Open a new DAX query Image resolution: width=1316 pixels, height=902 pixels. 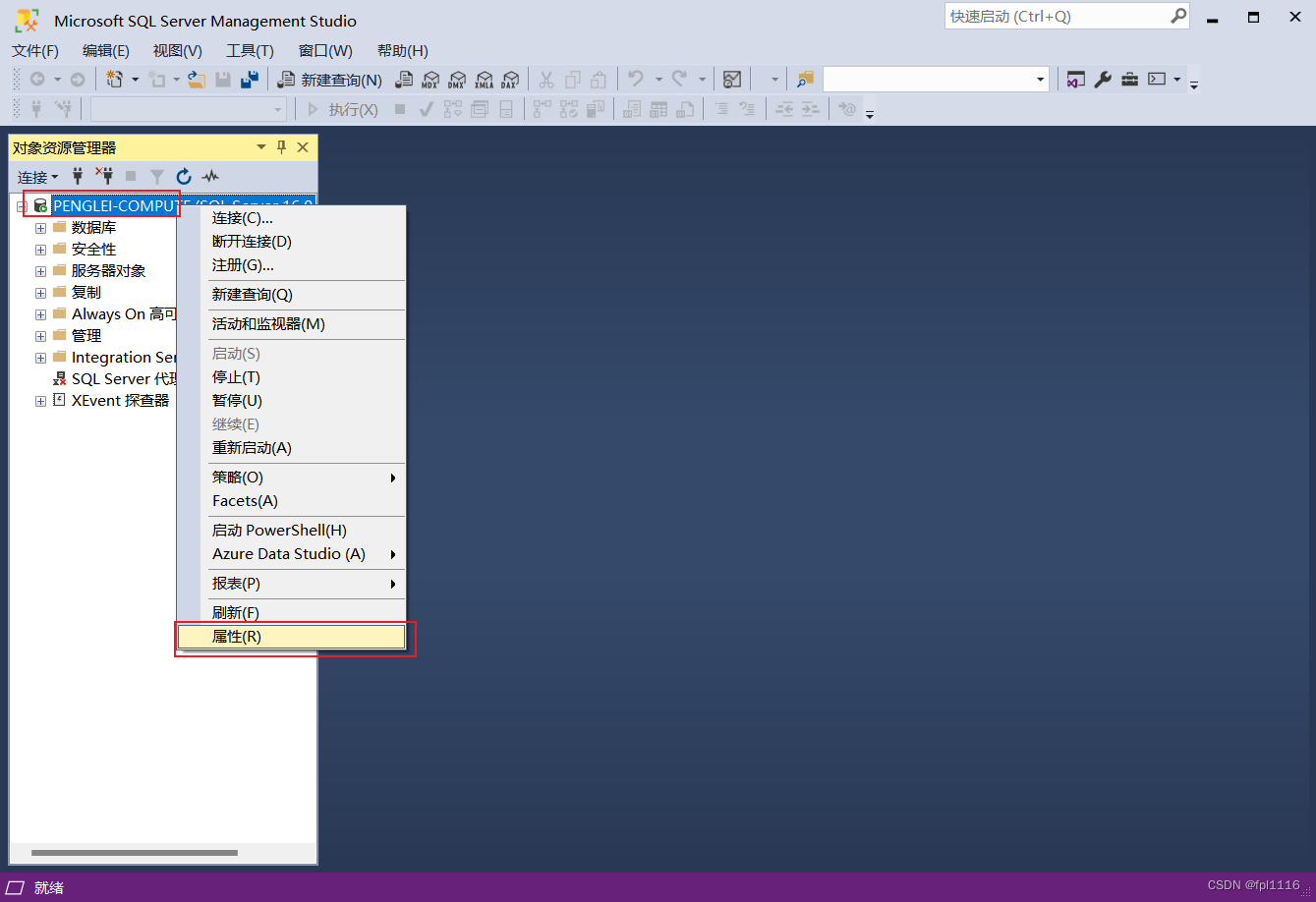click(x=509, y=80)
